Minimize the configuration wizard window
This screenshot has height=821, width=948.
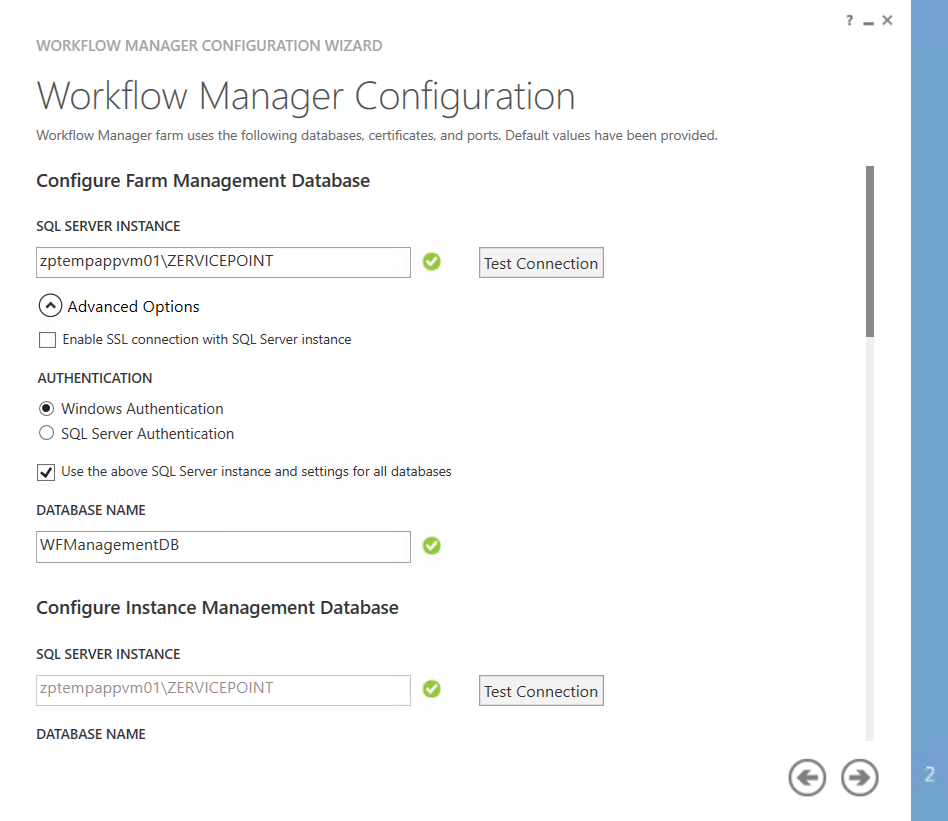pos(869,21)
